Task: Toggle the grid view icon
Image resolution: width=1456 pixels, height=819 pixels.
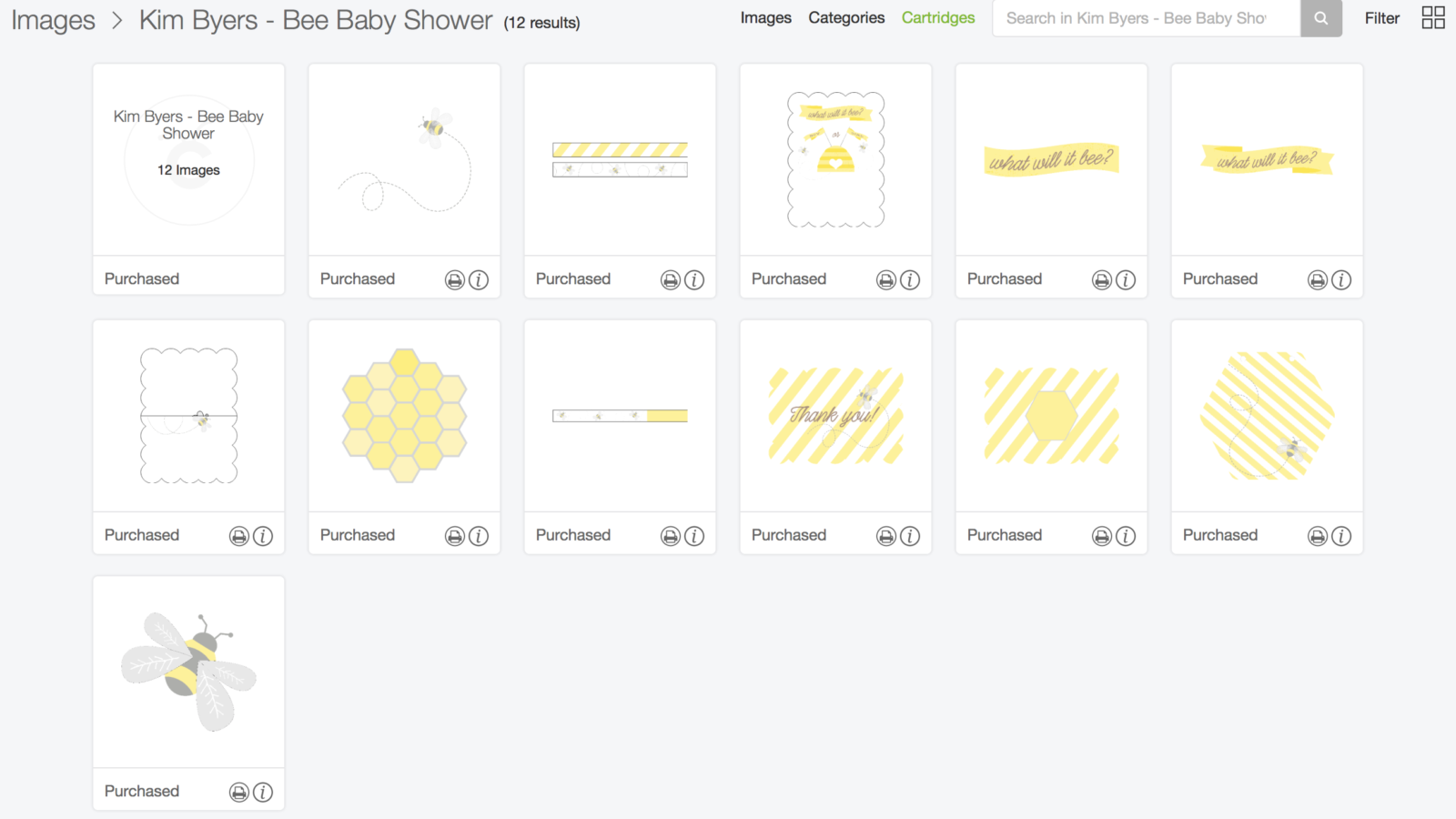Action: (1433, 18)
